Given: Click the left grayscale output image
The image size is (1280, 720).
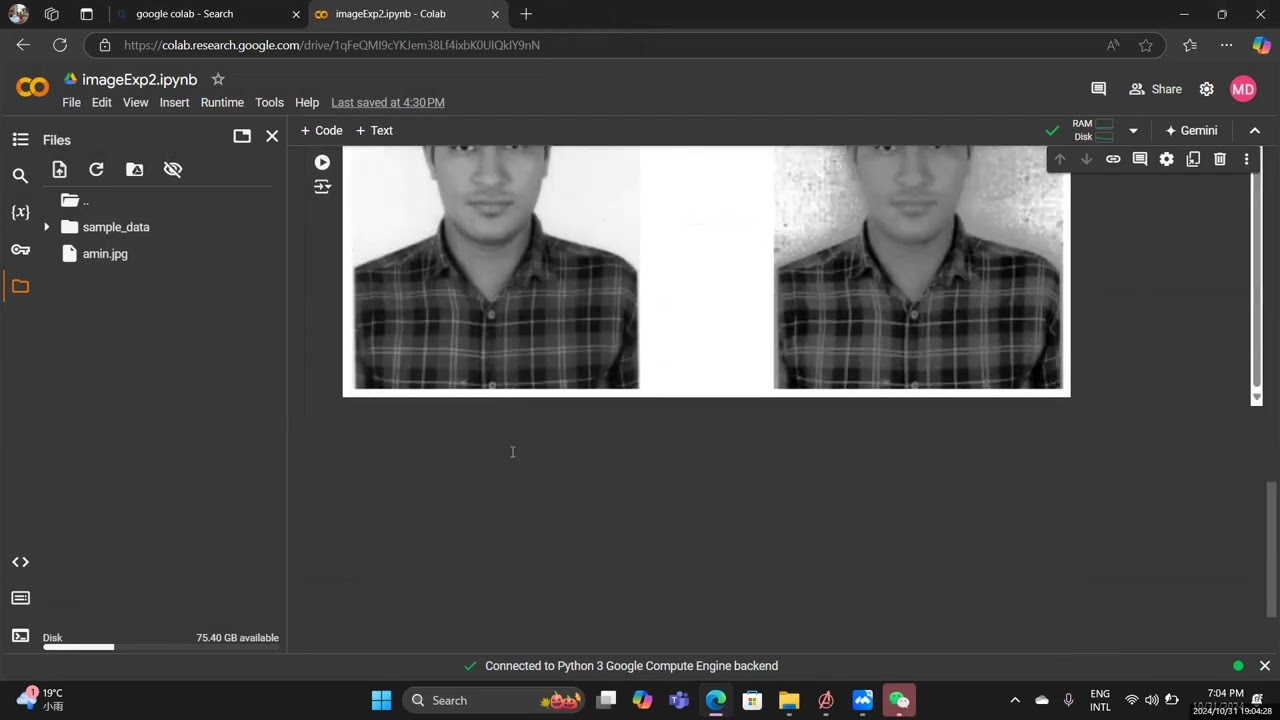Looking at the screenshot, I should 496,267.
